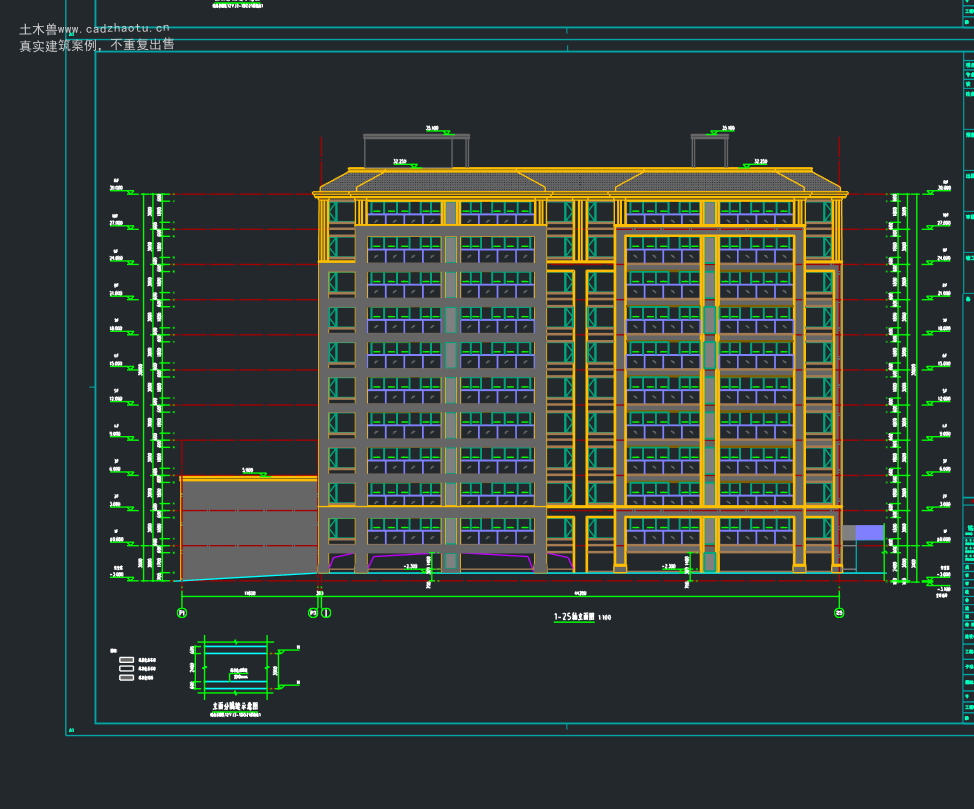Viewport: 974px width, 809px height.
Task: Click the 3.000 elevation label on right
Action: tap(945, 505)
